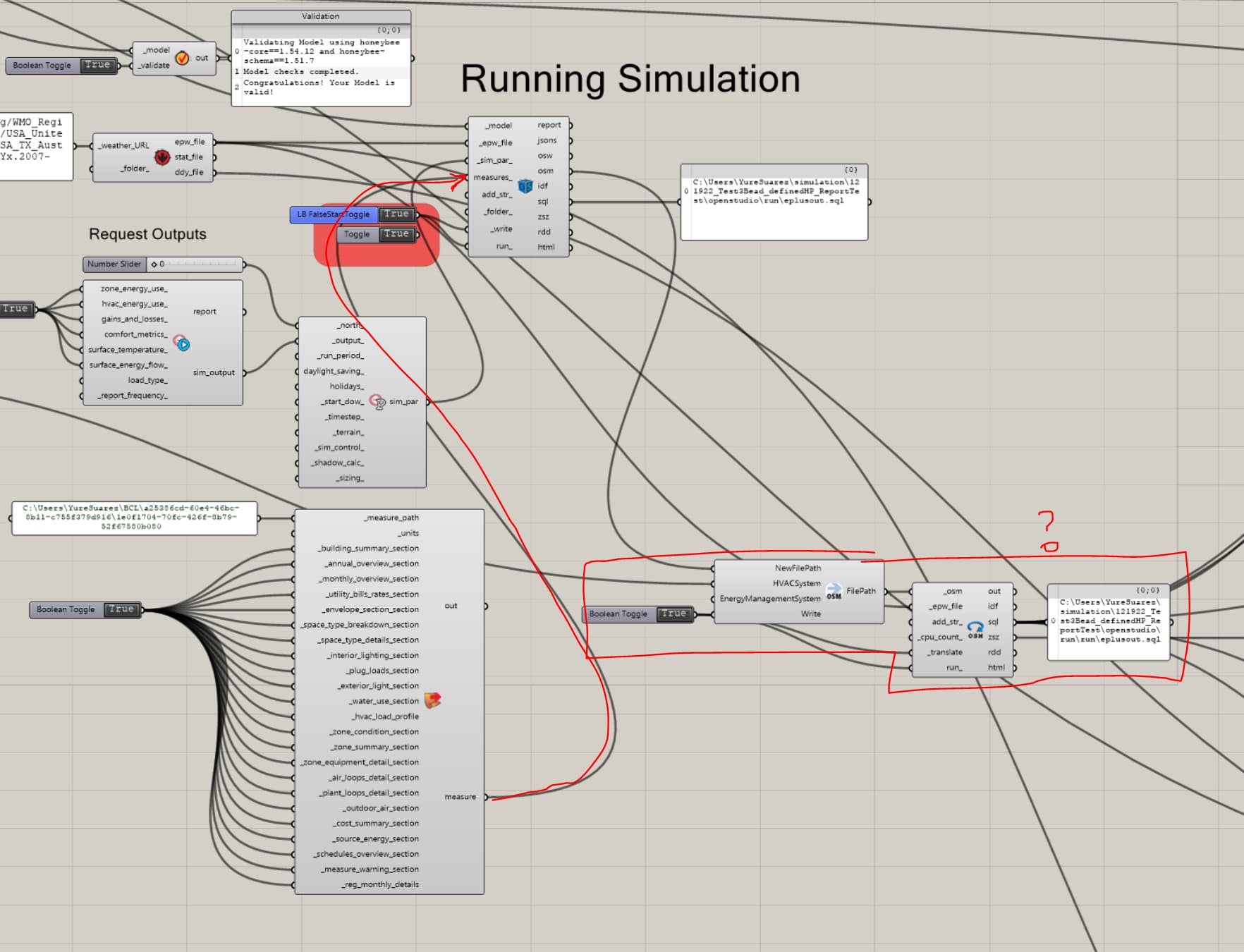The height and width of the screenshot is (952, 1244).
Task: Click the _translate input on Run OSM
Action: point(944,652)
